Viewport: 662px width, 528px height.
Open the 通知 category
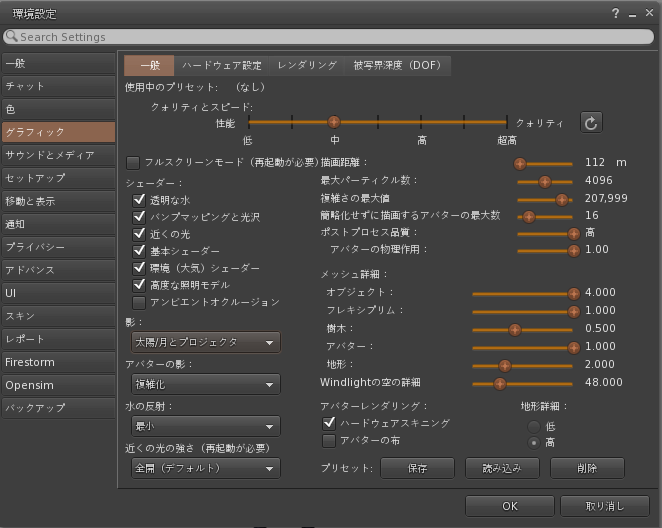click(x=58, y=224)
